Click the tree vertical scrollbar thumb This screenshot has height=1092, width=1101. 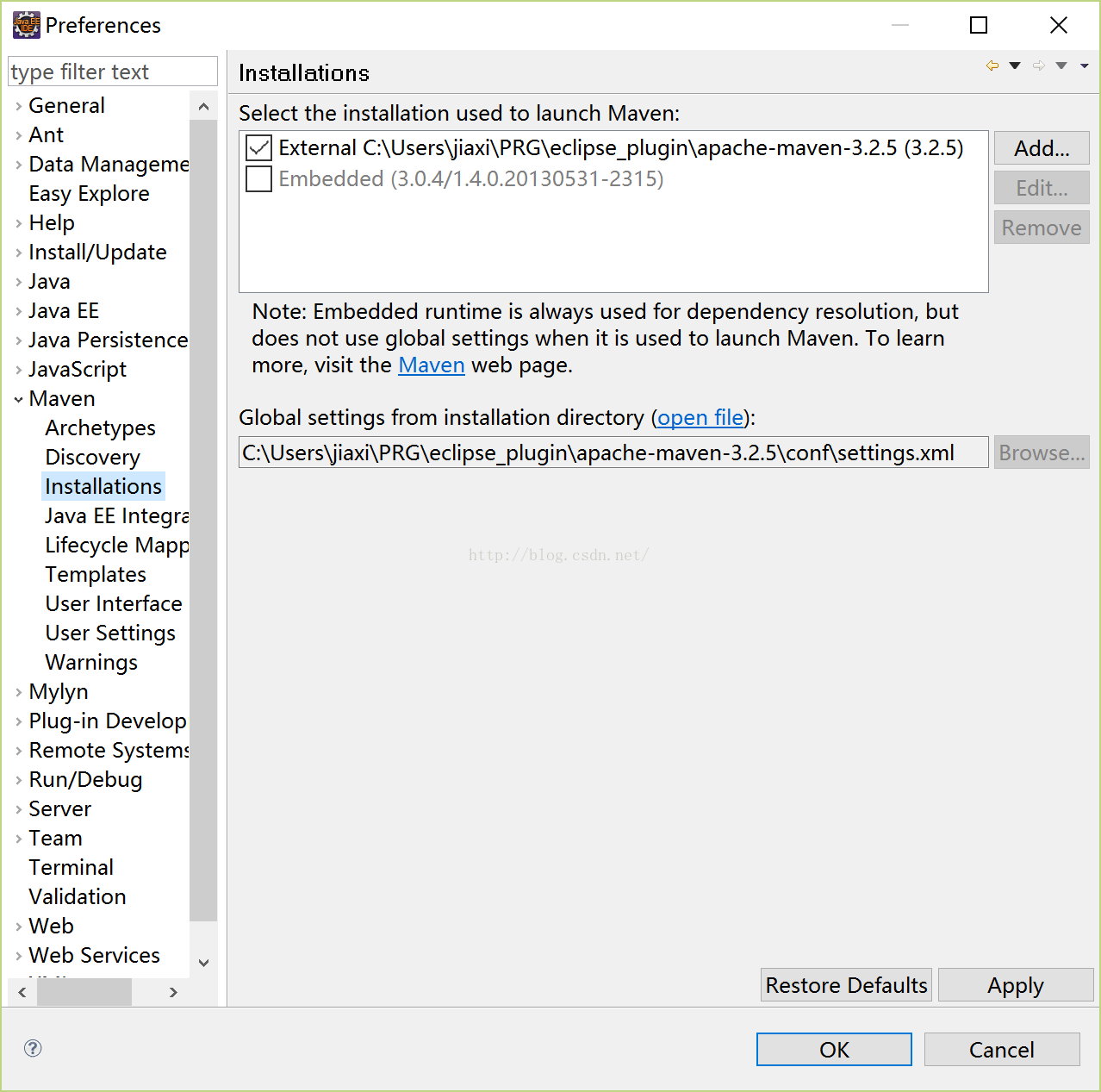tap(203, 521)
